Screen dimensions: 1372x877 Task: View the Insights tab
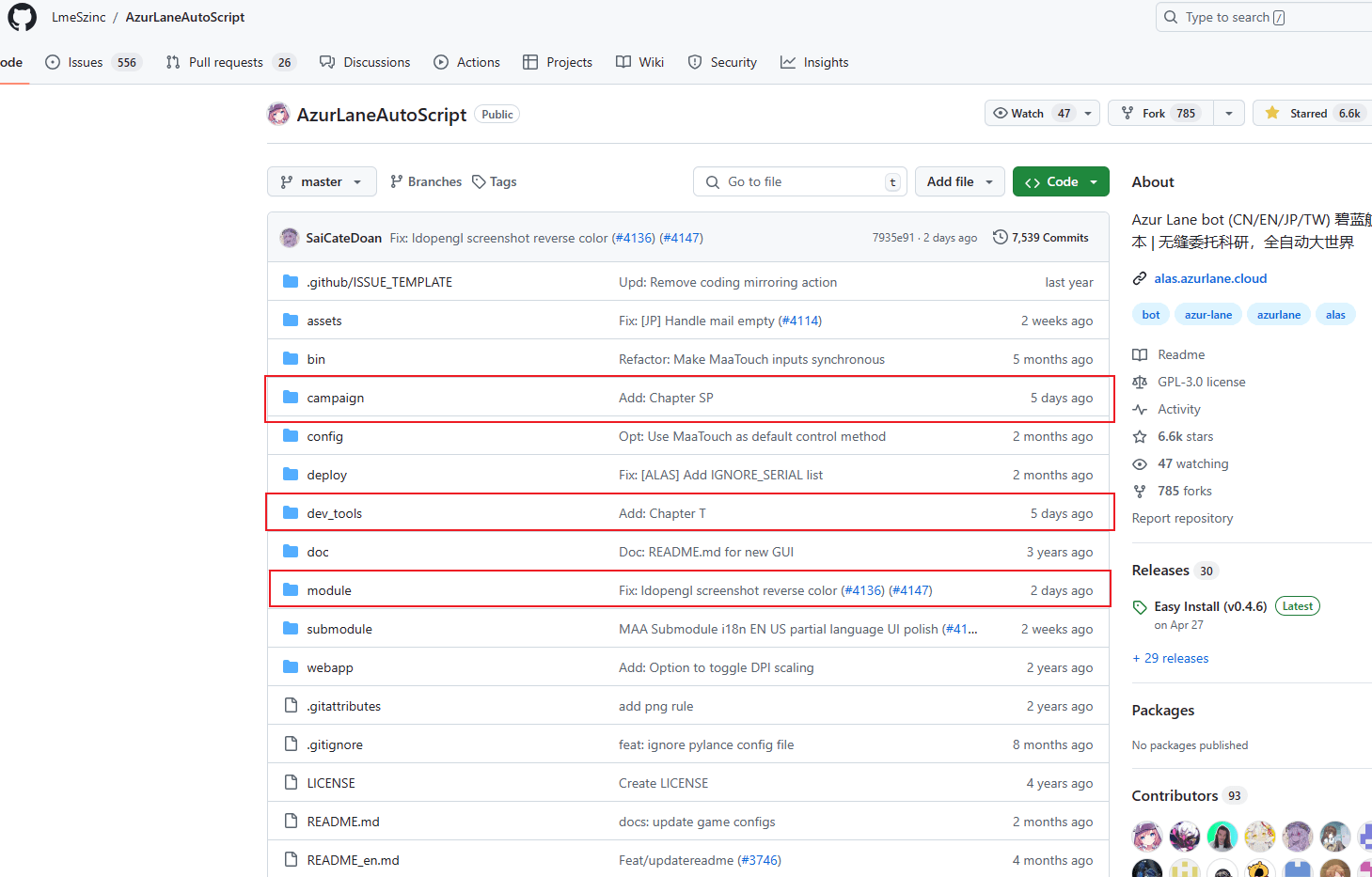tap(814, 62)
